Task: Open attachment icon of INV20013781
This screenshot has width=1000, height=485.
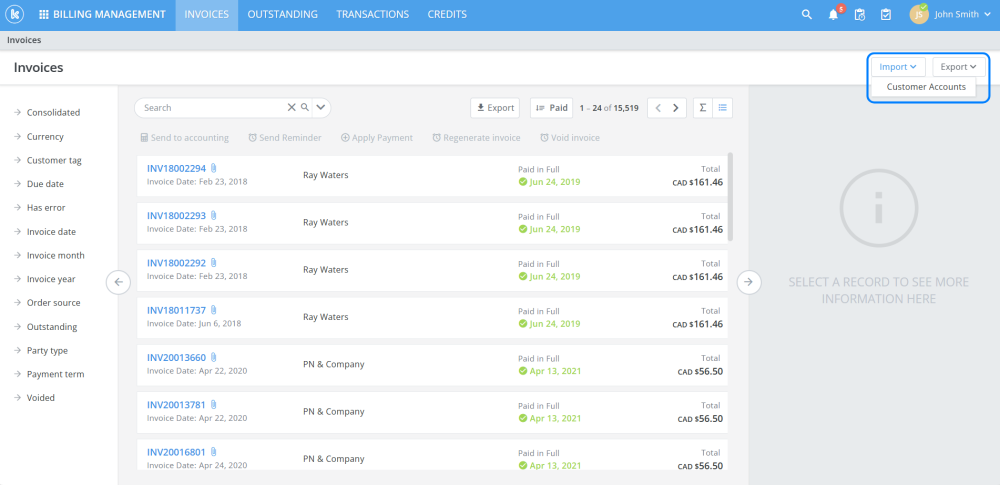Action: (214, 405)
